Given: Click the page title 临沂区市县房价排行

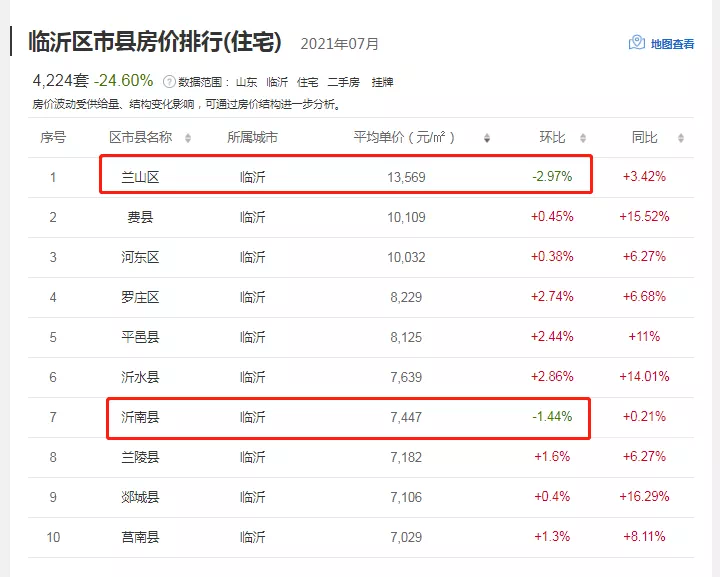Looking at the screenshot, I should click(155, 42).
